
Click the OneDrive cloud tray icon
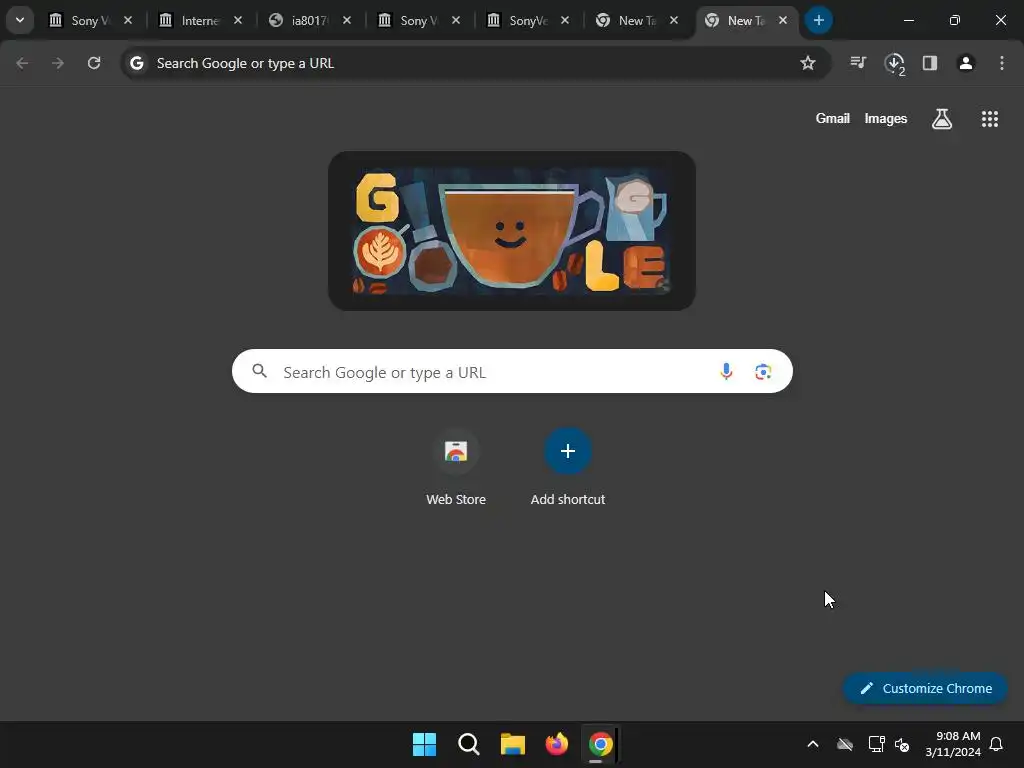(x=845, y=744)
